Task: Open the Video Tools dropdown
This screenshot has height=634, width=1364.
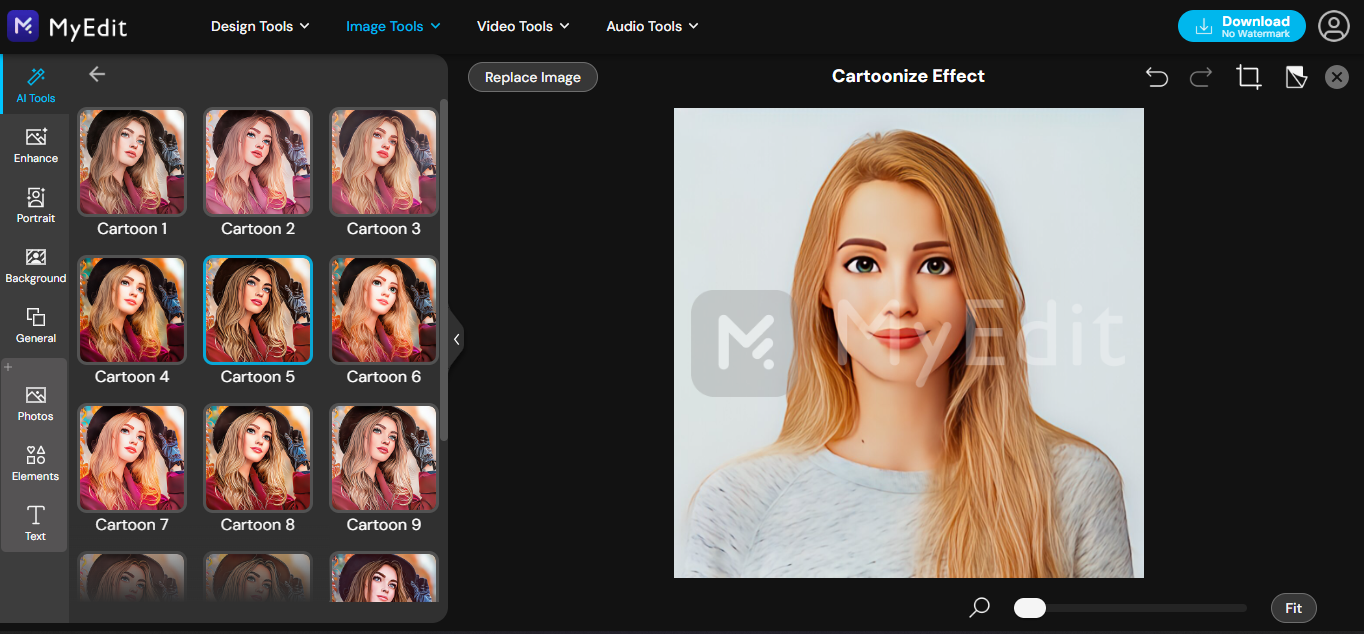Action: [523, 26]
